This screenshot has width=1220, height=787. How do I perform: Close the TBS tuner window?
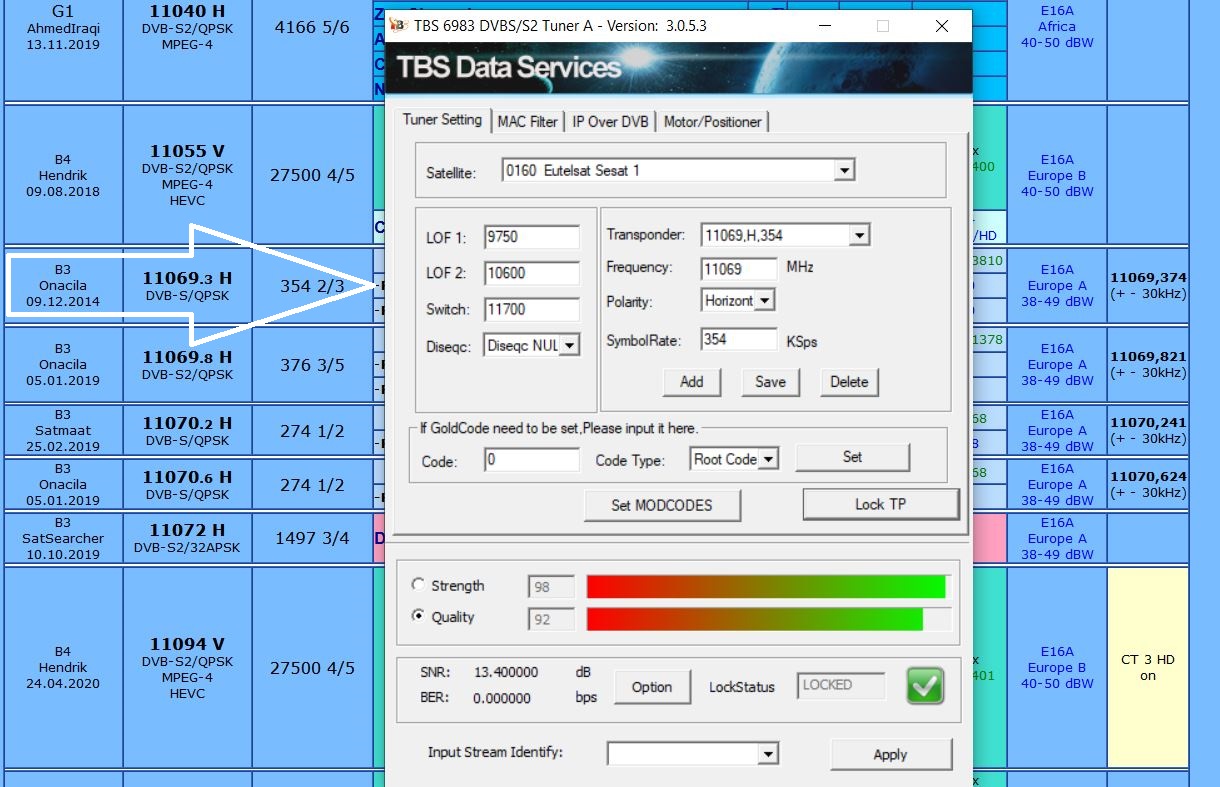coord(942,26)
